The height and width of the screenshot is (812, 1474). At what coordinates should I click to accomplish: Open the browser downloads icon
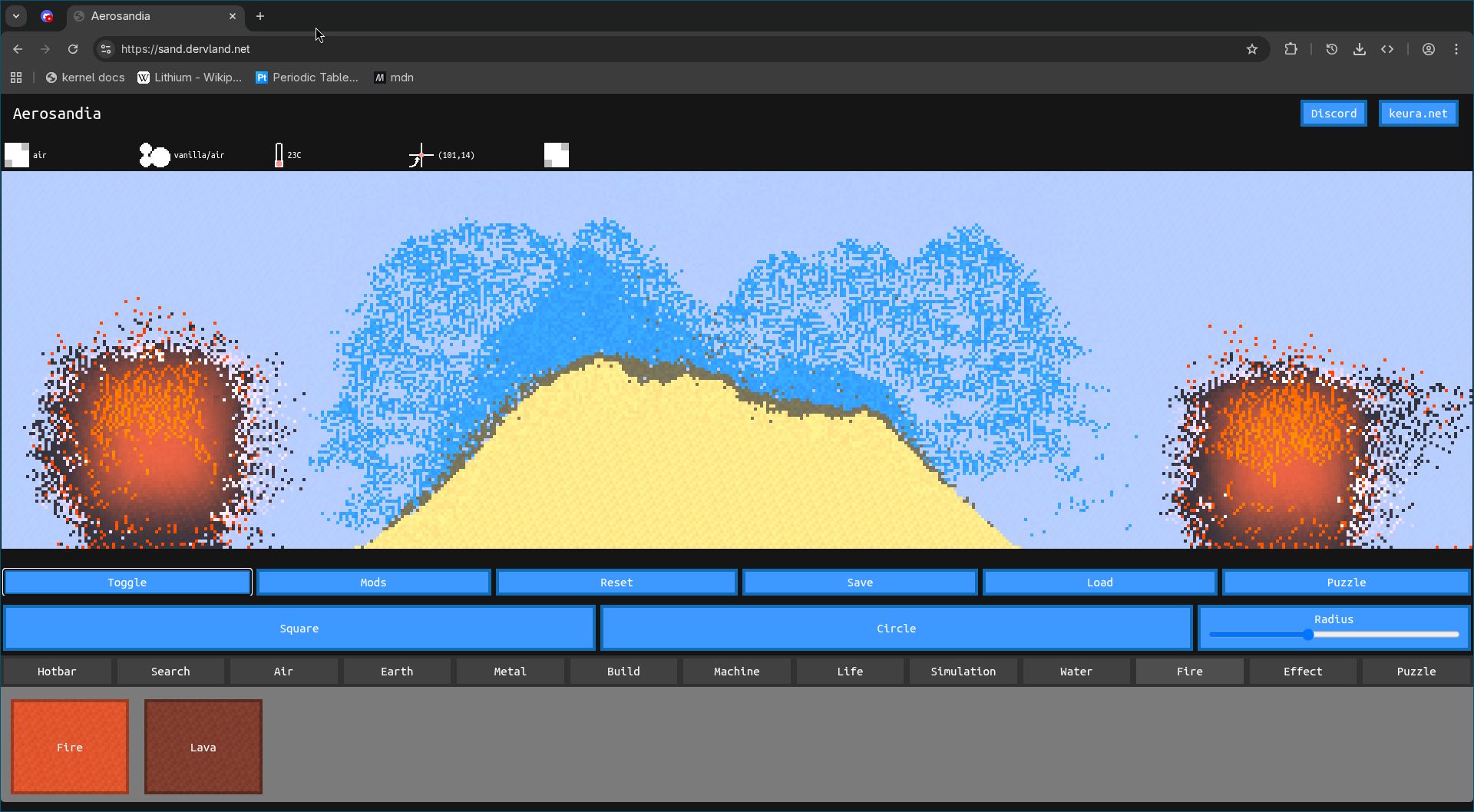[1360, 49]
